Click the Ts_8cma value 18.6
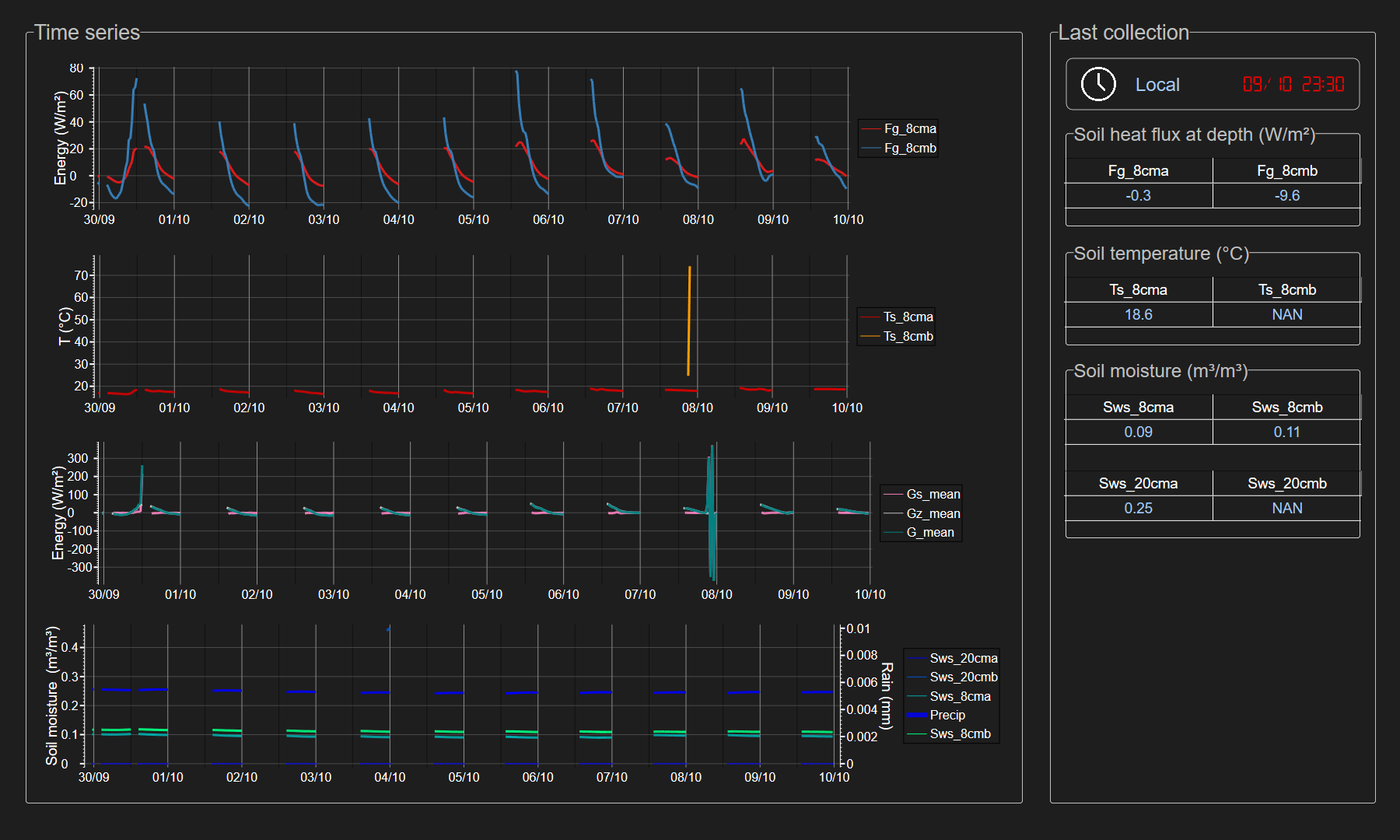The image size is (1400, 840). click(1138, 315)
